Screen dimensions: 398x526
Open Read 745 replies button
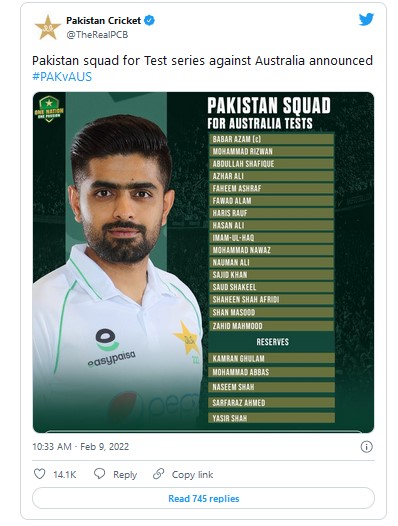203,498
